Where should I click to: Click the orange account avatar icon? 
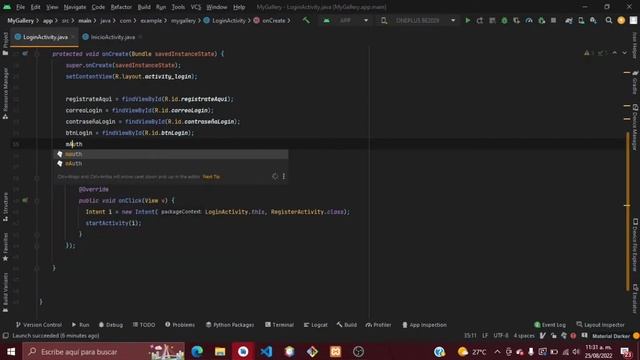(x=621, y=20)
